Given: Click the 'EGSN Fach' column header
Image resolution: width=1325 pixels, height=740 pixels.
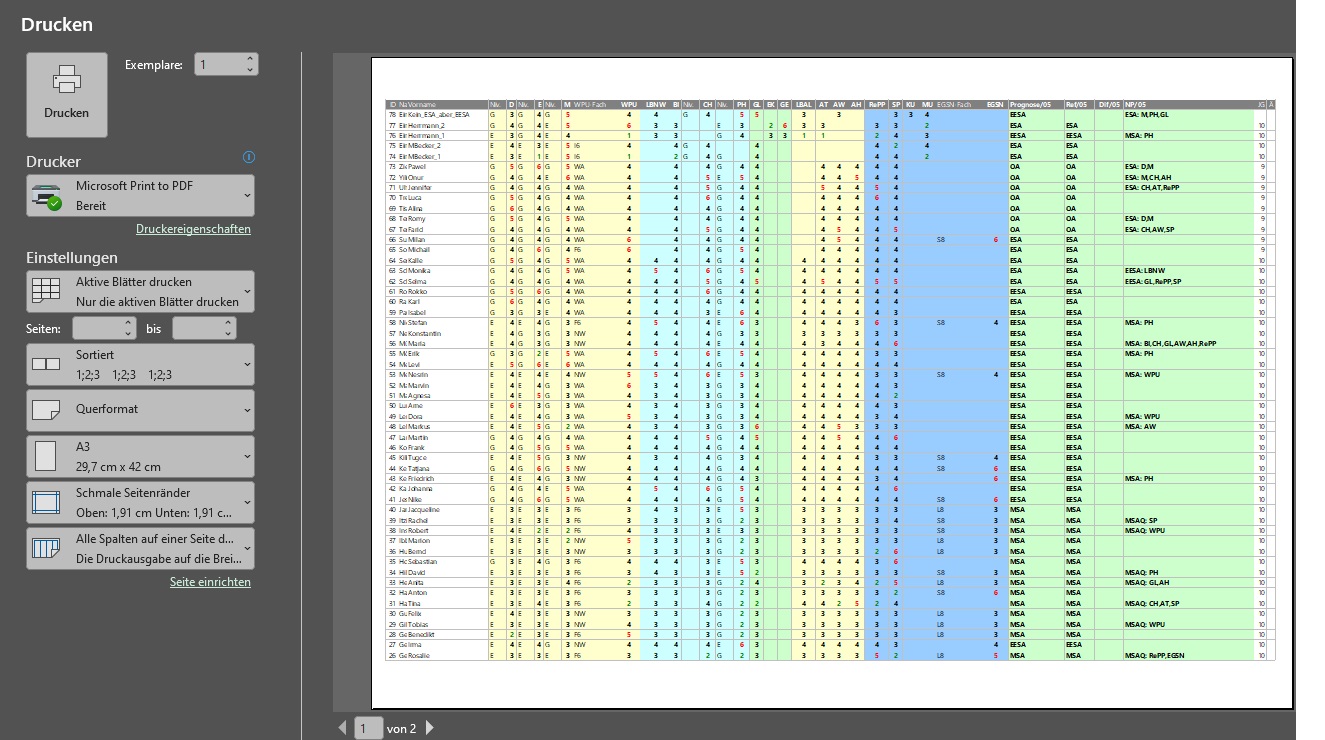Looking at the screenshot, I should click(953, 104).
